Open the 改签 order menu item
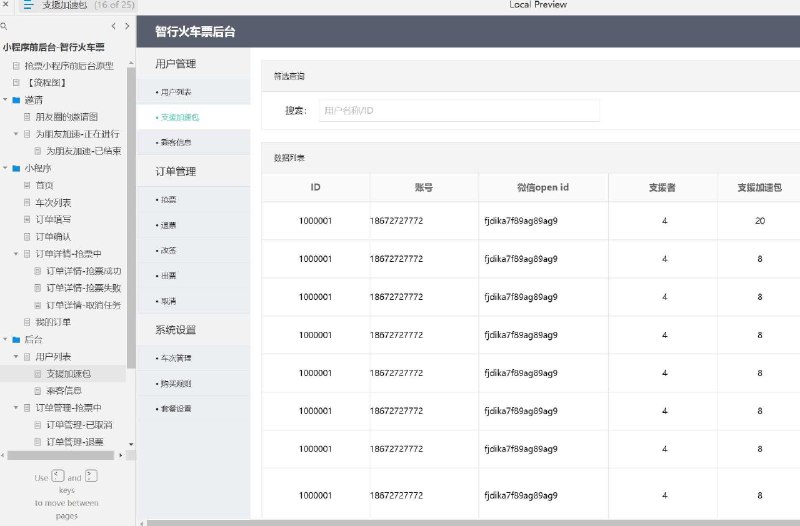The image size is (800, 526). [193, 251]
